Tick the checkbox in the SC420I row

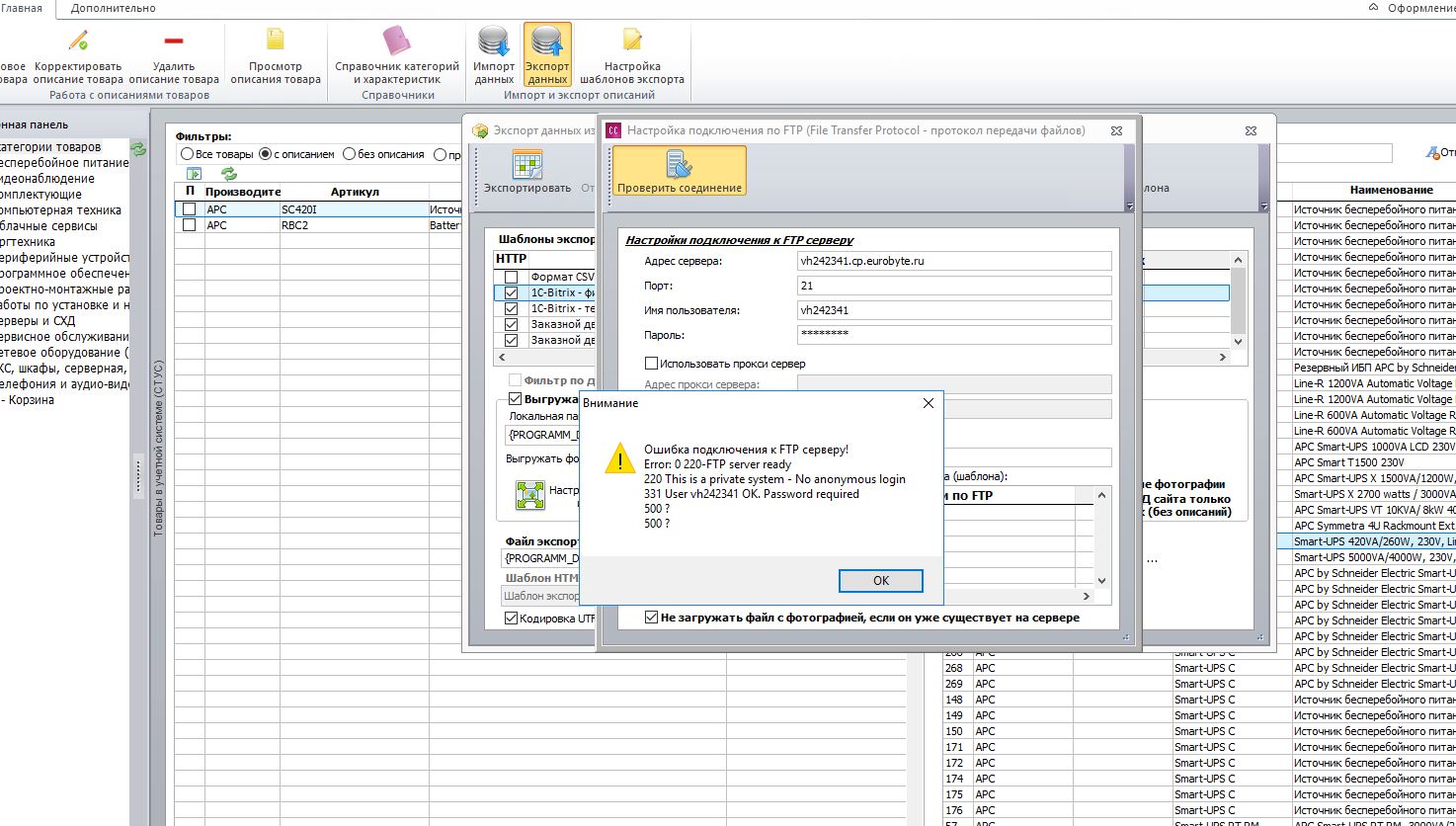tap(189, 209)
